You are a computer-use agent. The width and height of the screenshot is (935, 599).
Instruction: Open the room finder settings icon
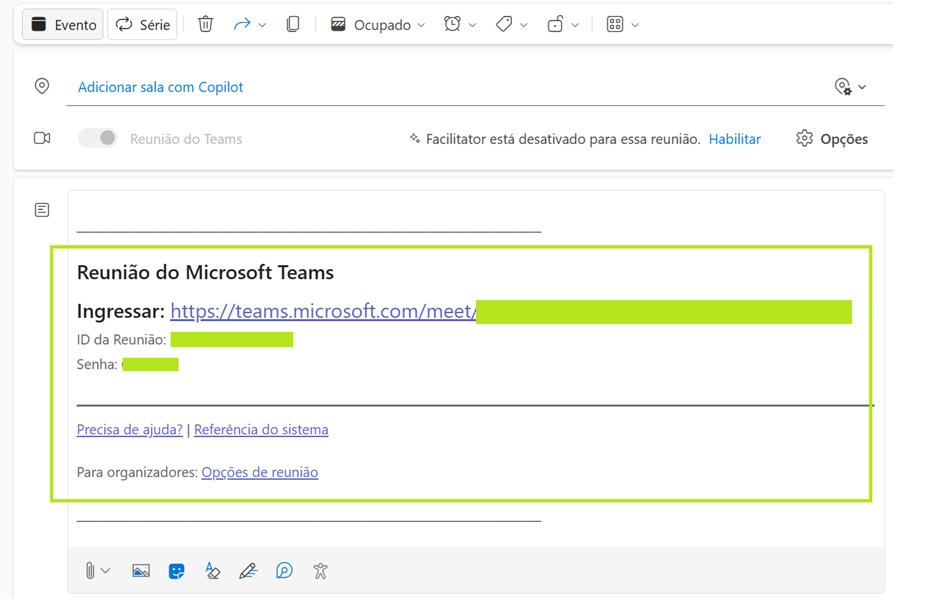click(843, 87)
